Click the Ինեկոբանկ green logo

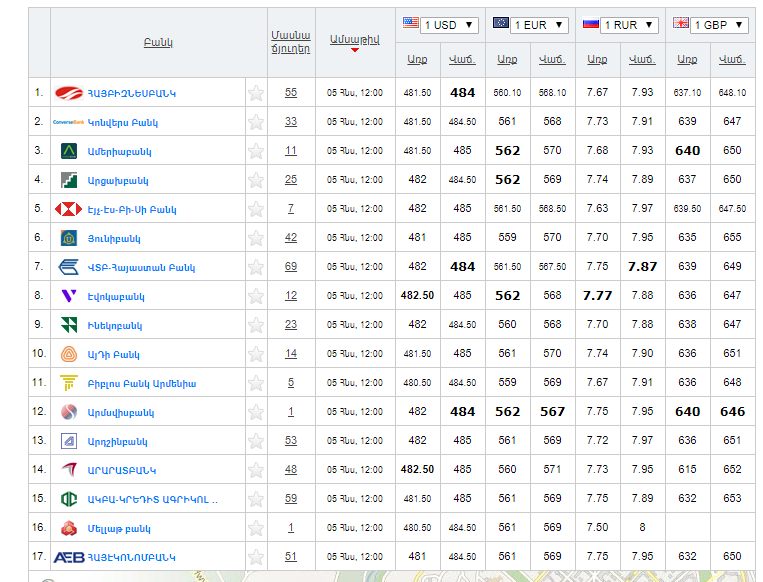tap(69, 325)
